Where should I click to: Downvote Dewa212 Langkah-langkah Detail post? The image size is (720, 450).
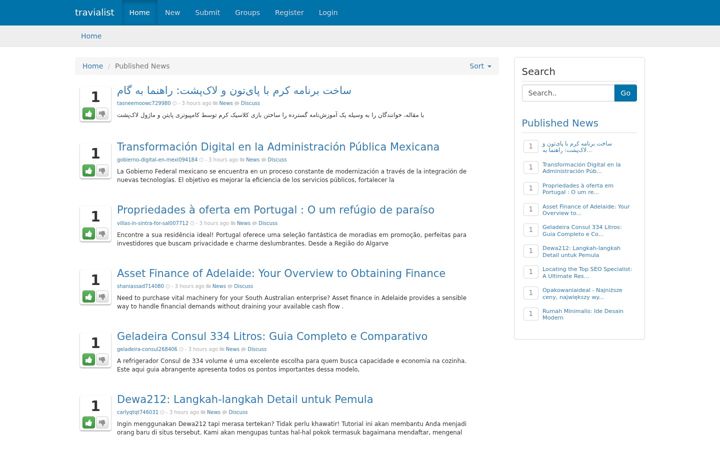coord(102,422)
